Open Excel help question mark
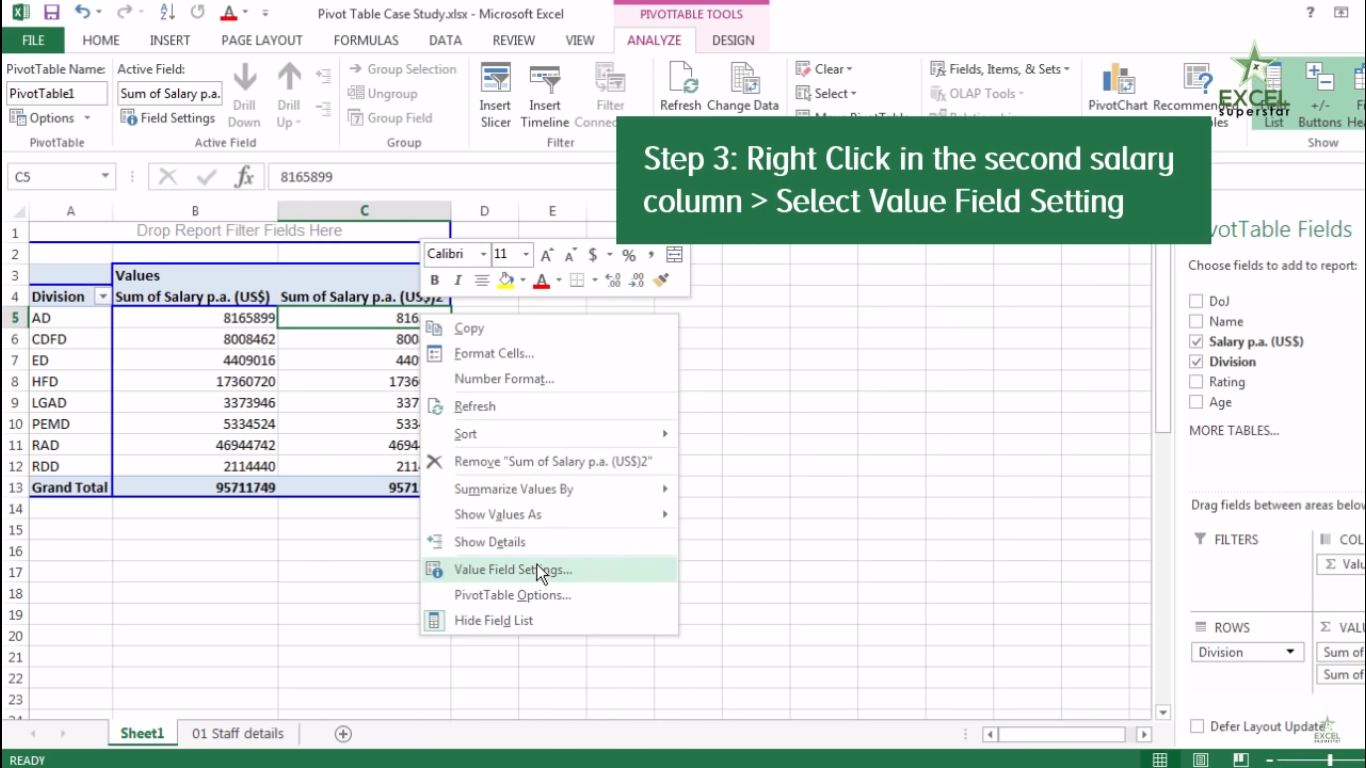Viewport: 1366px width, 768px height. 1310,13
